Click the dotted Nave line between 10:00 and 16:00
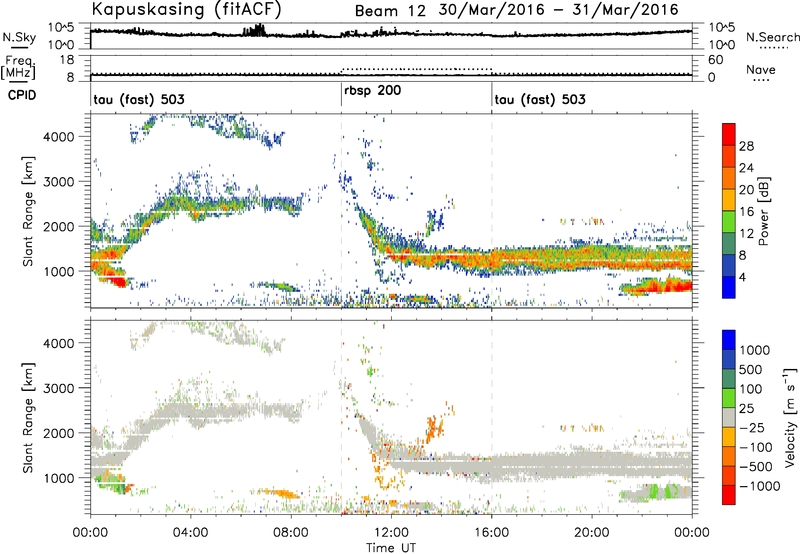 click(x=416, y=68)
